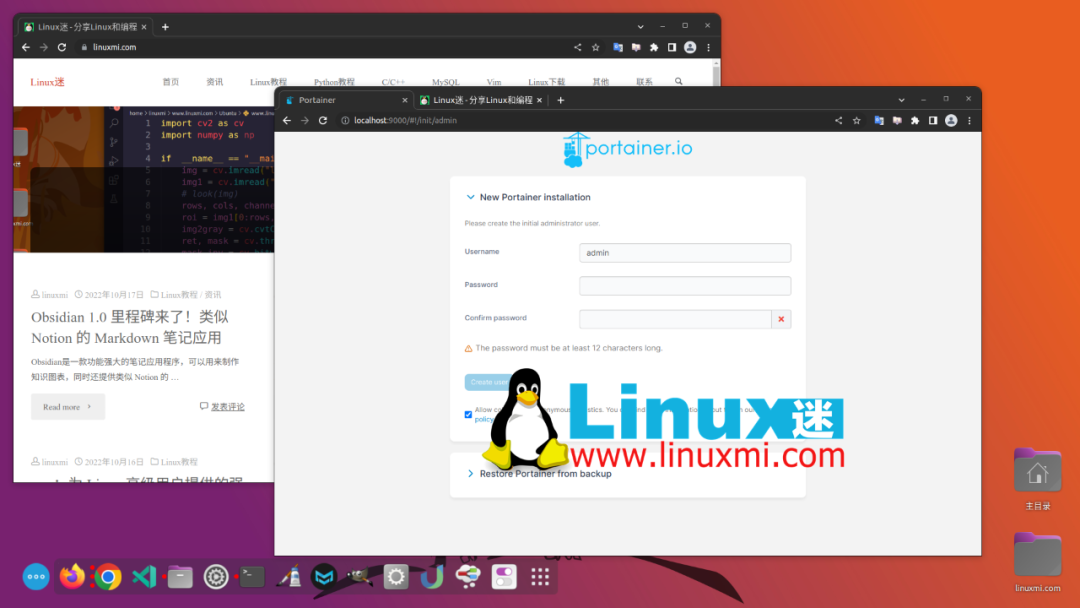This screenshot has height=608, width=1080.
Task: Close the Portainer tab
Action: [404, 100]
